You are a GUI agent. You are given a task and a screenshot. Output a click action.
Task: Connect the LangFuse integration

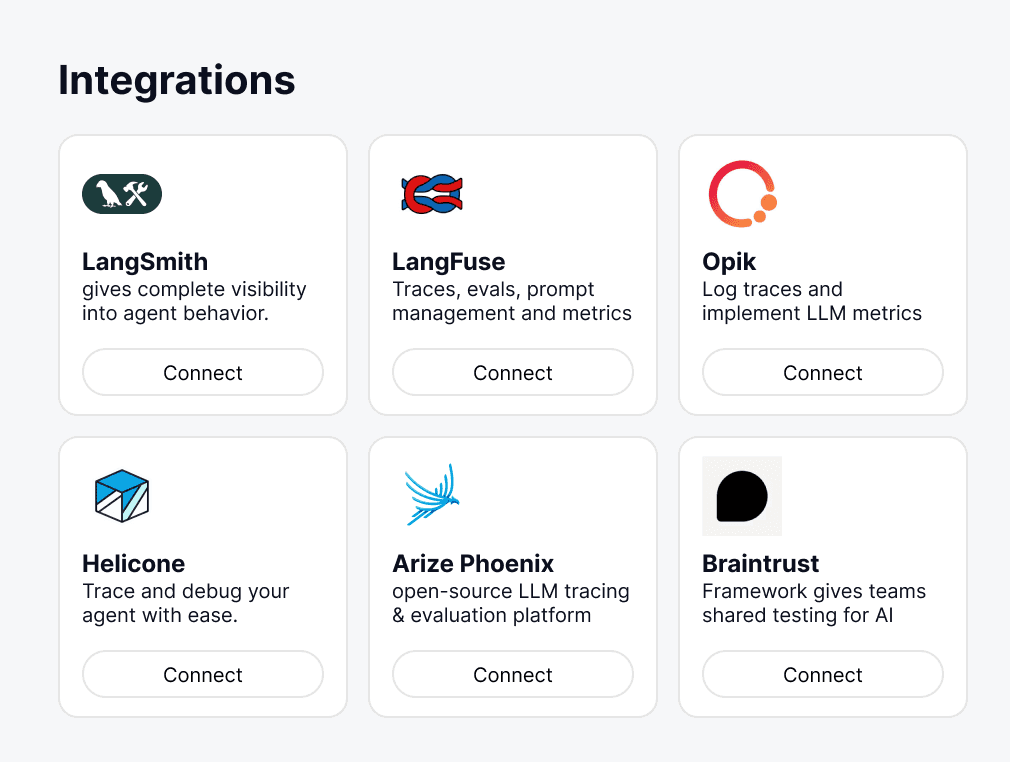(513, 373)
